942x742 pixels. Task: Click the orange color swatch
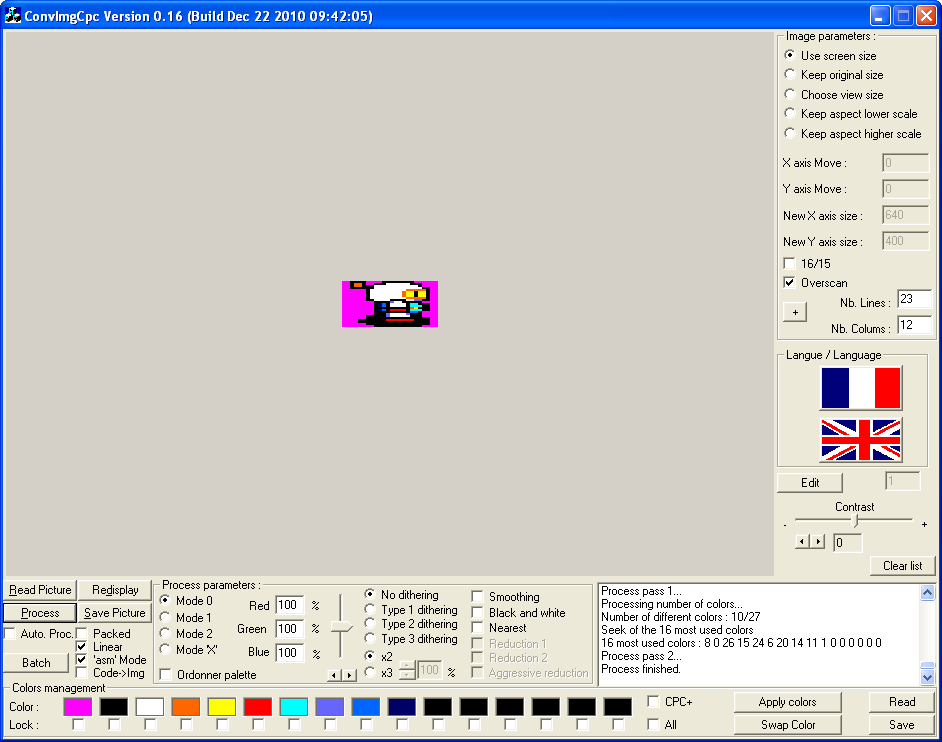(x=186, y=707)
